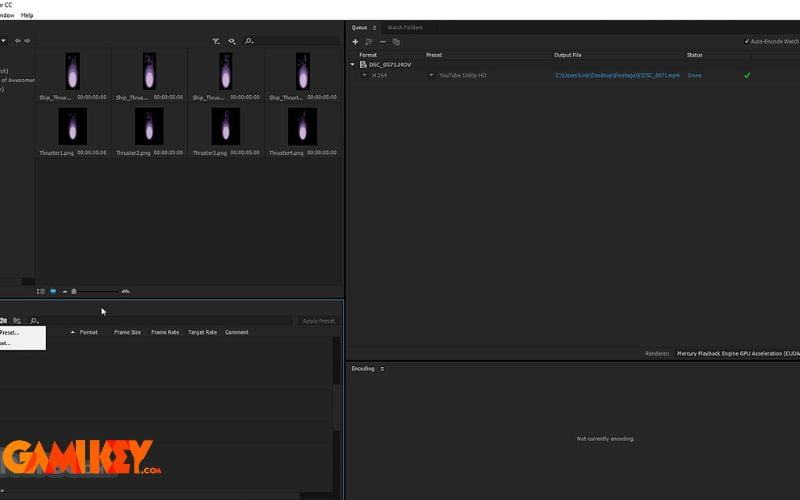Click the navigate back arrow in Media Browser
This screenshot has width=800, height=500.
17,41
